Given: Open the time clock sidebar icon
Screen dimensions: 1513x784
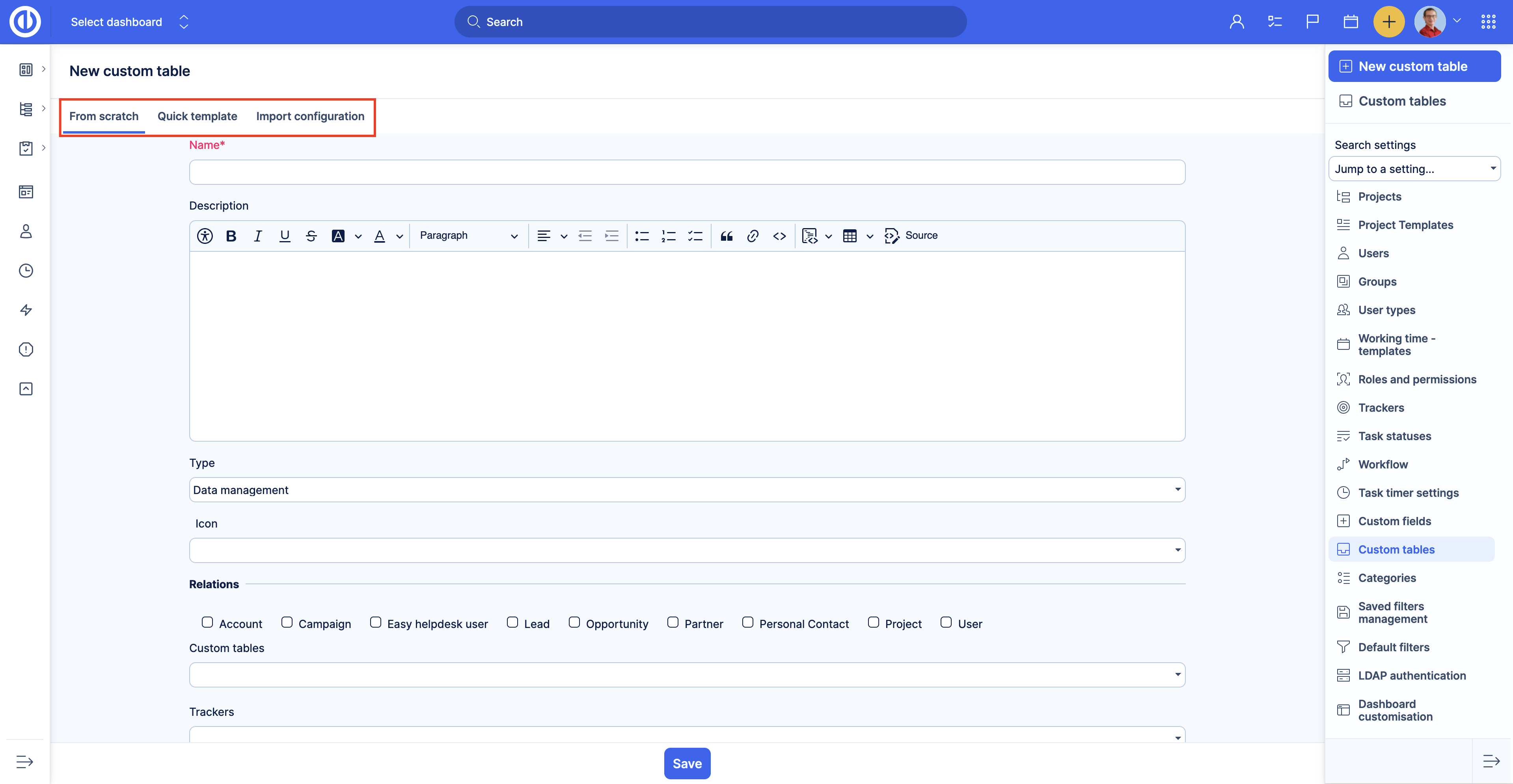Looking at the screenshot, I should click(x=26, y=271).
